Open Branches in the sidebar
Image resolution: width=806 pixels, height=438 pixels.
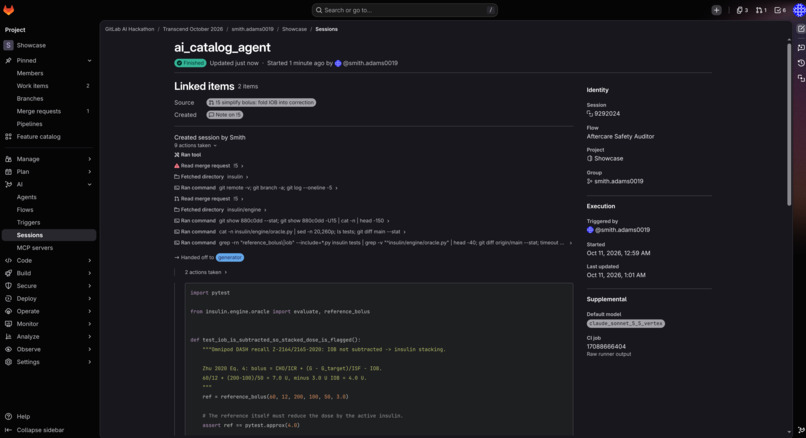coord(30,99)
